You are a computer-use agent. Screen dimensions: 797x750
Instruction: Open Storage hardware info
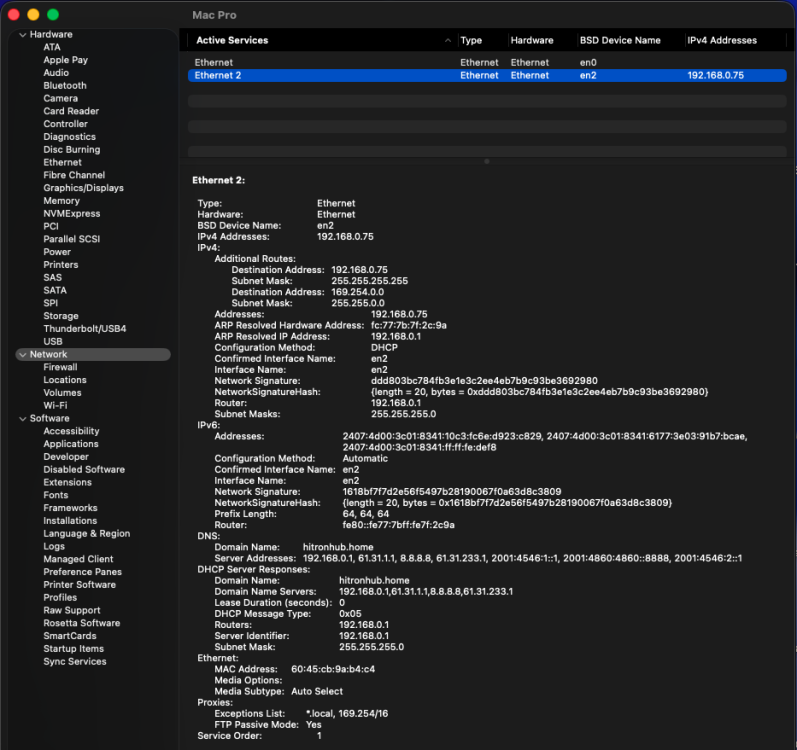[61, 316]
